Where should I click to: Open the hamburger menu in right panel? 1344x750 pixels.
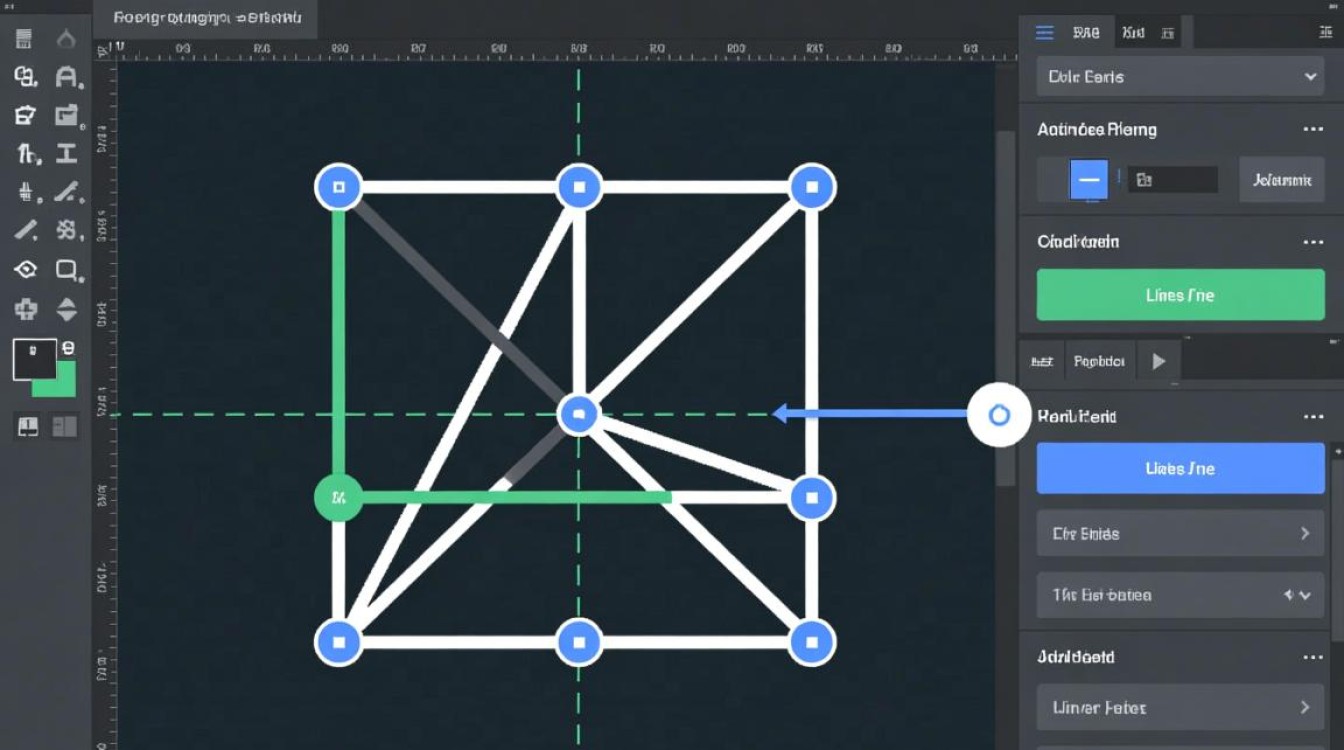pos(1044,32)
